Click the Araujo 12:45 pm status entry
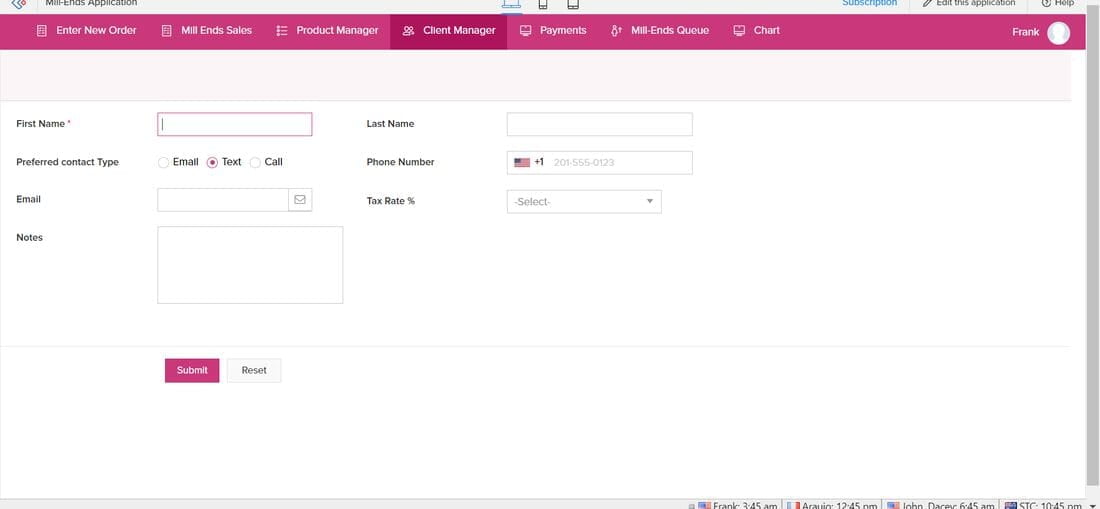 coord(831,505)
